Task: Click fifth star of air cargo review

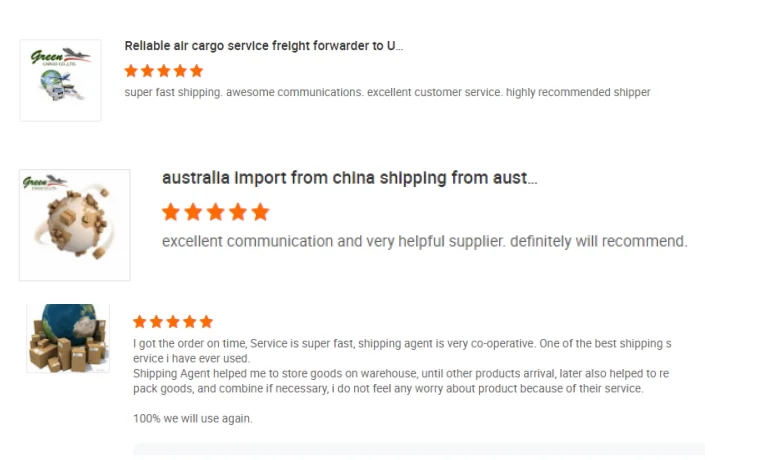Action: pos(196,71)
